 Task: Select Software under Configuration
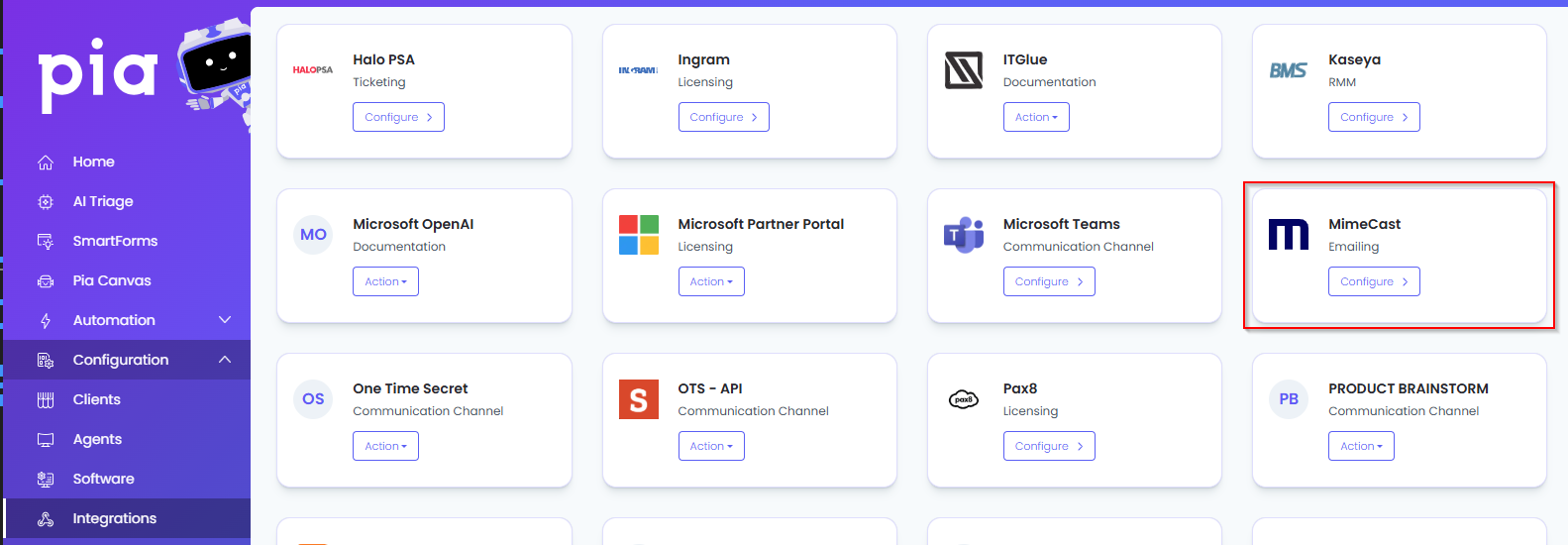(x=103, y=479)
